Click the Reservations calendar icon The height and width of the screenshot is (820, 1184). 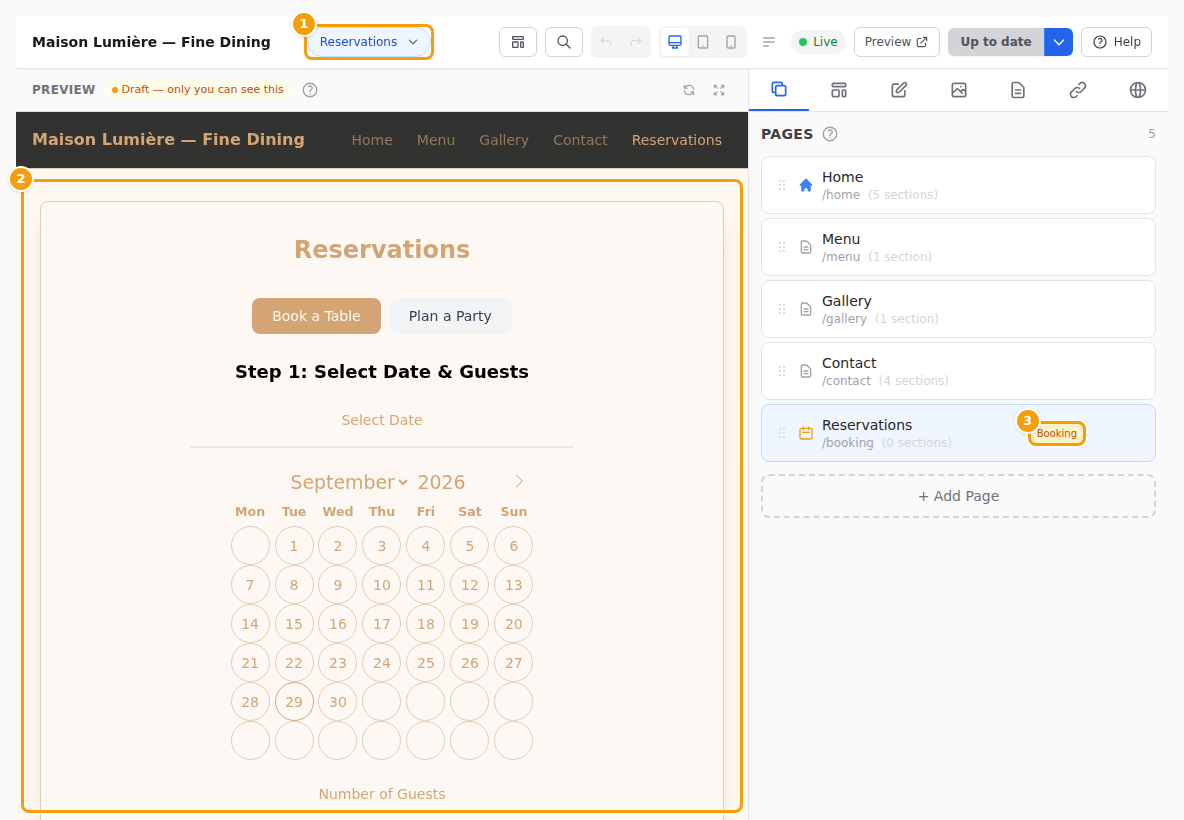(x=806, y=433)
